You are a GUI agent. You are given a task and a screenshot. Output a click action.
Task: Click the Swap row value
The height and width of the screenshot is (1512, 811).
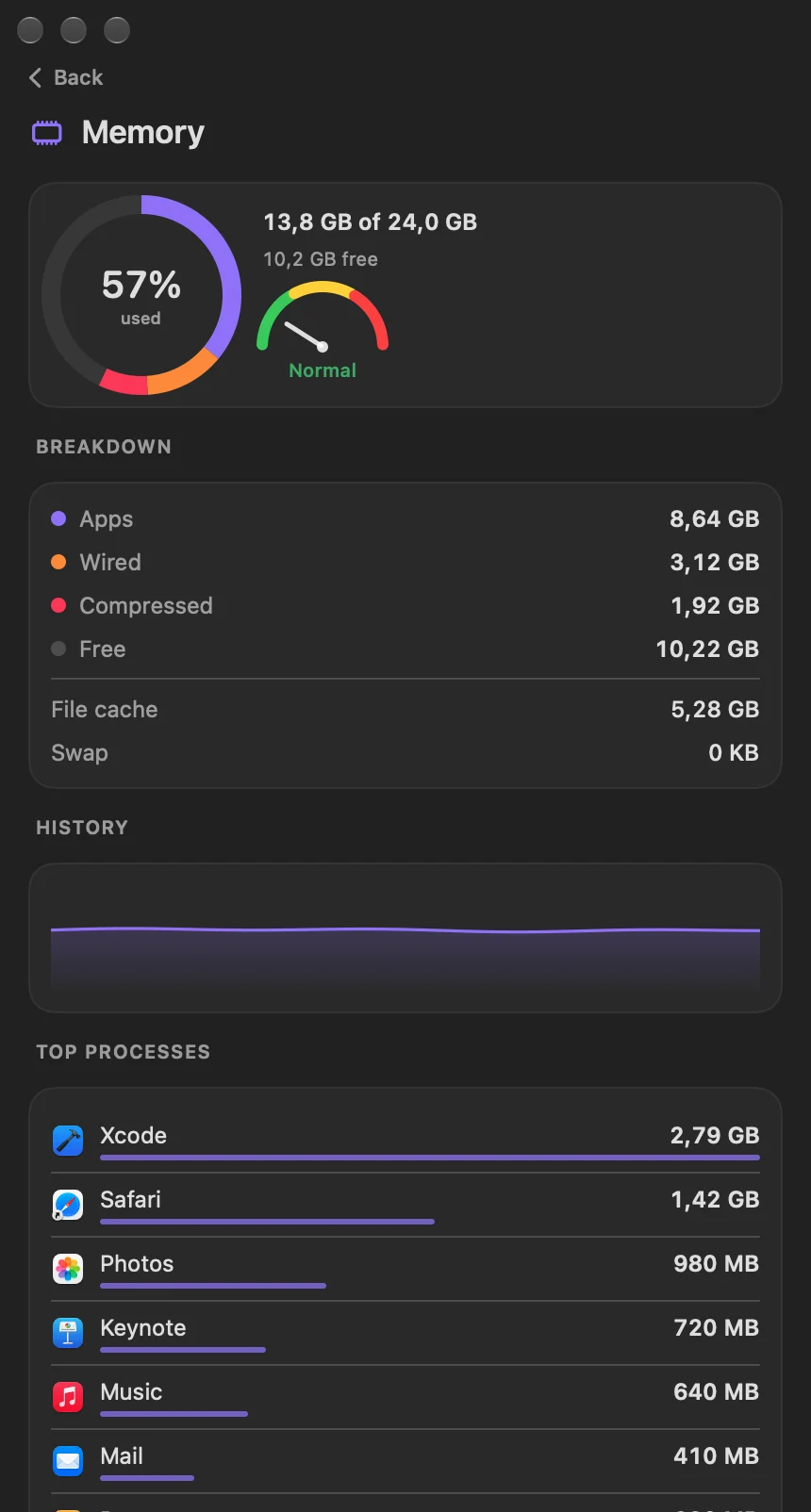[x=734, y=752]
